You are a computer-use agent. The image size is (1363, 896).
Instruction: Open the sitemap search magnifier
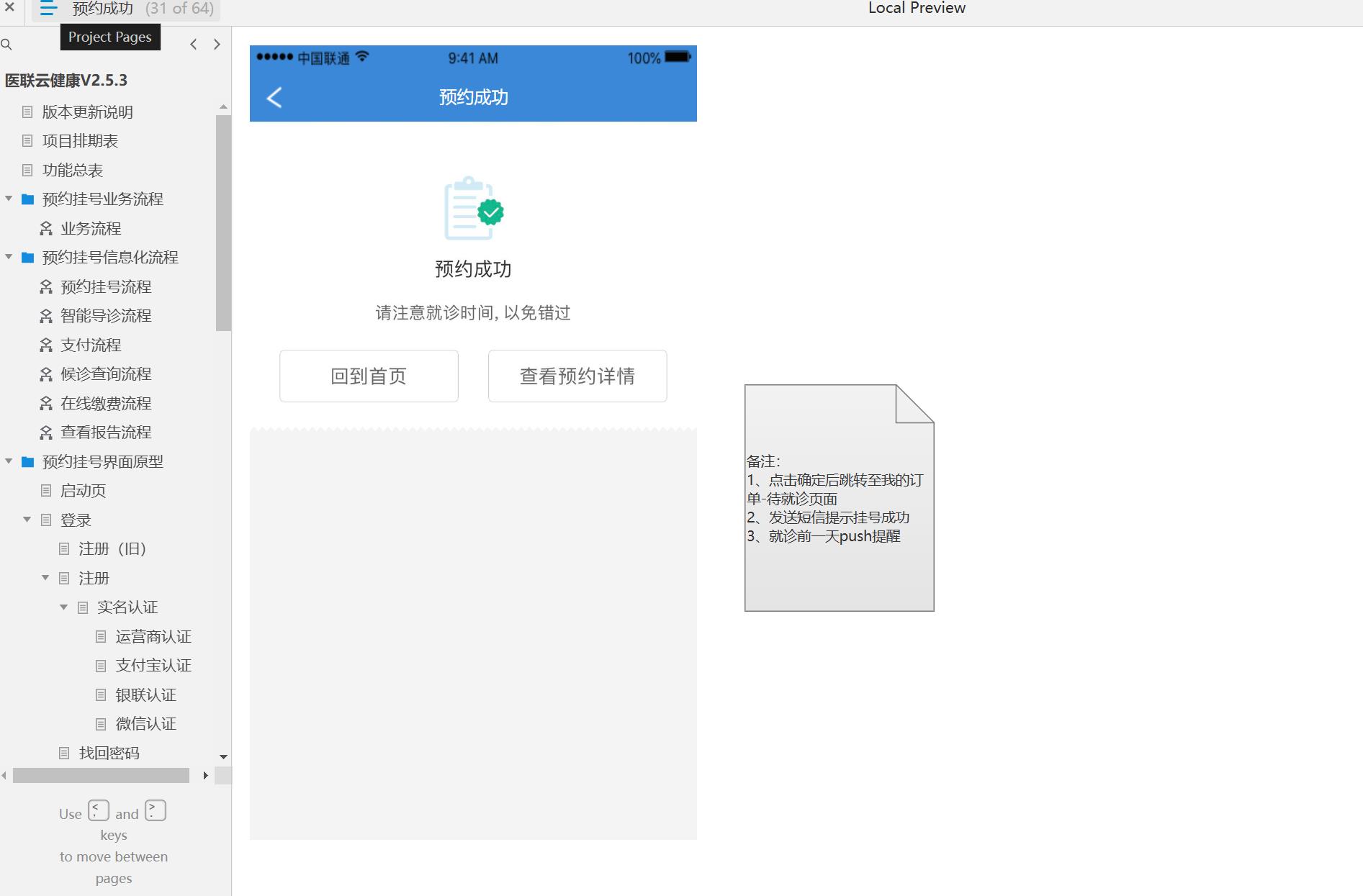(6, 45)
